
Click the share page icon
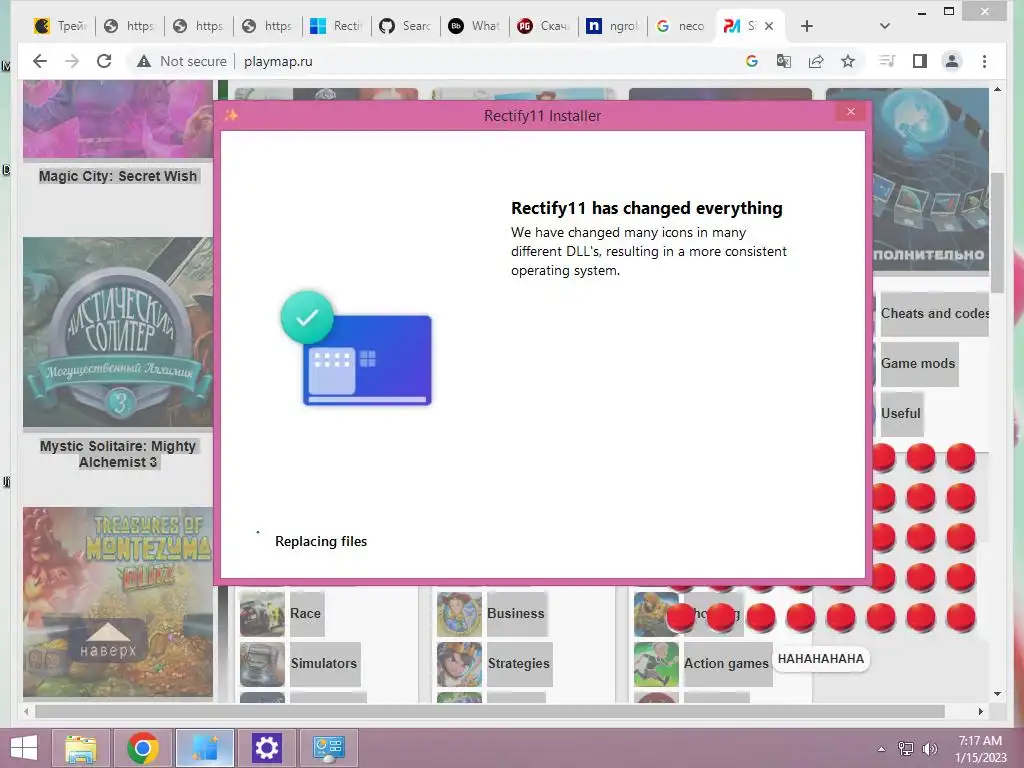coord(816,61)
